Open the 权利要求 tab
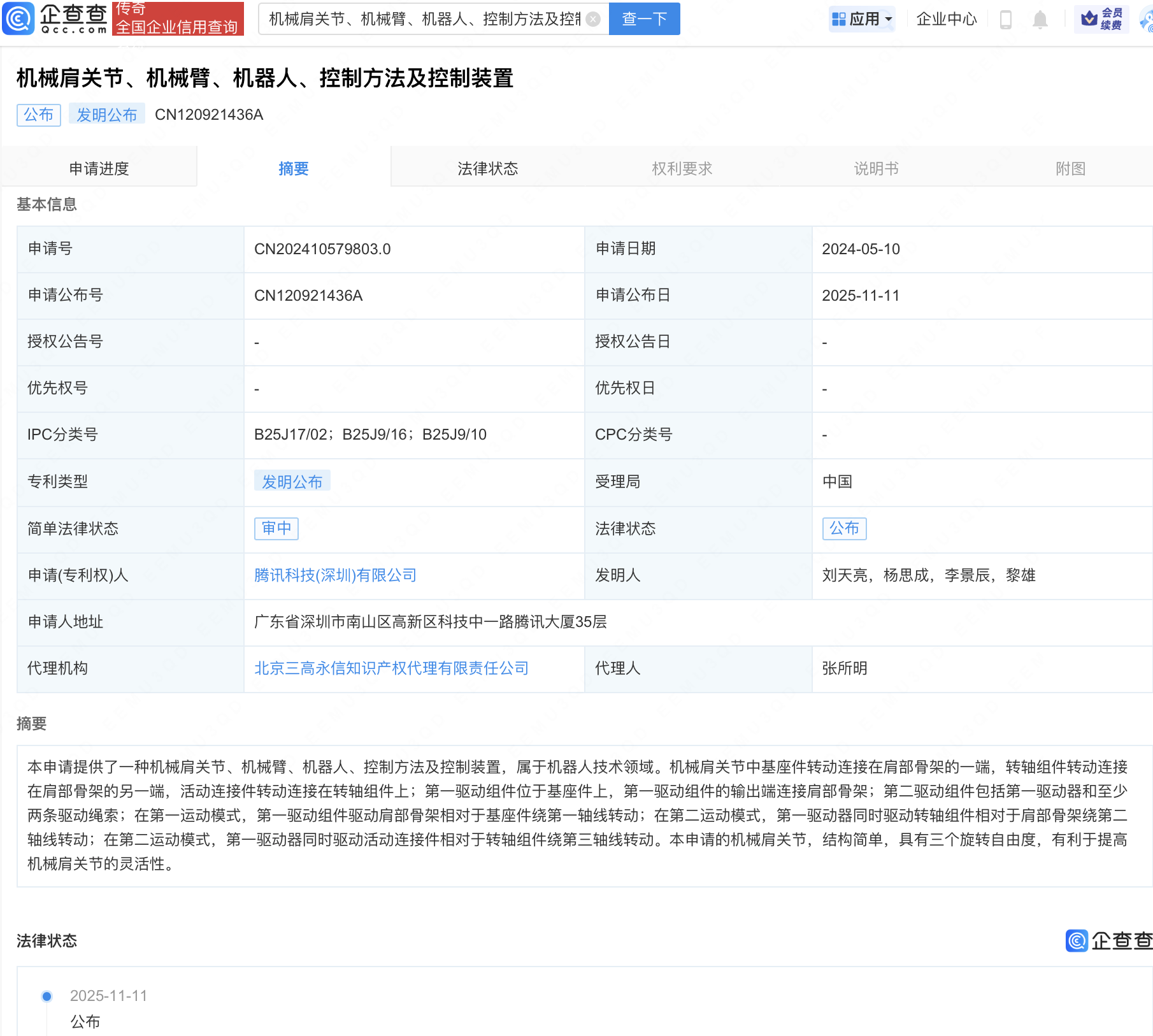 682,168
